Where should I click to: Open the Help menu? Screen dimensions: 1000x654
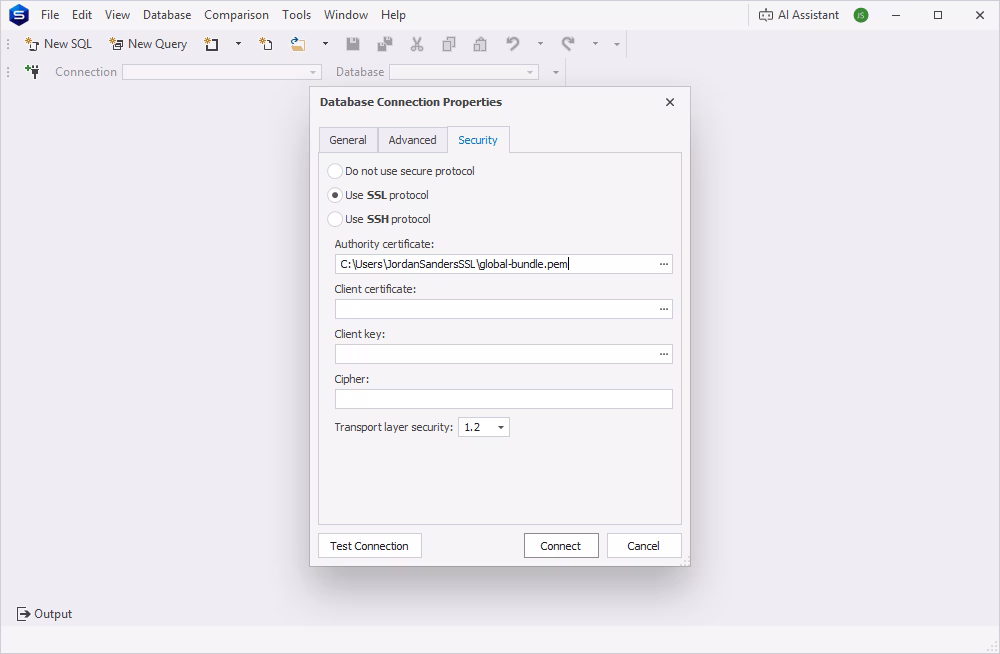[393, 15]
